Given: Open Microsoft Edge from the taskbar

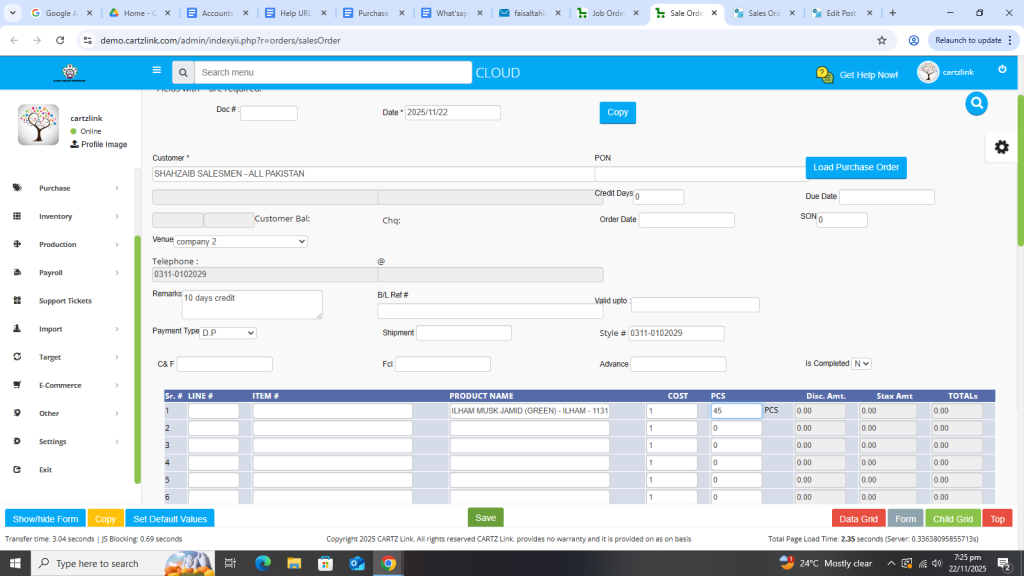Looking at the screenshot, I should [263, 563].
